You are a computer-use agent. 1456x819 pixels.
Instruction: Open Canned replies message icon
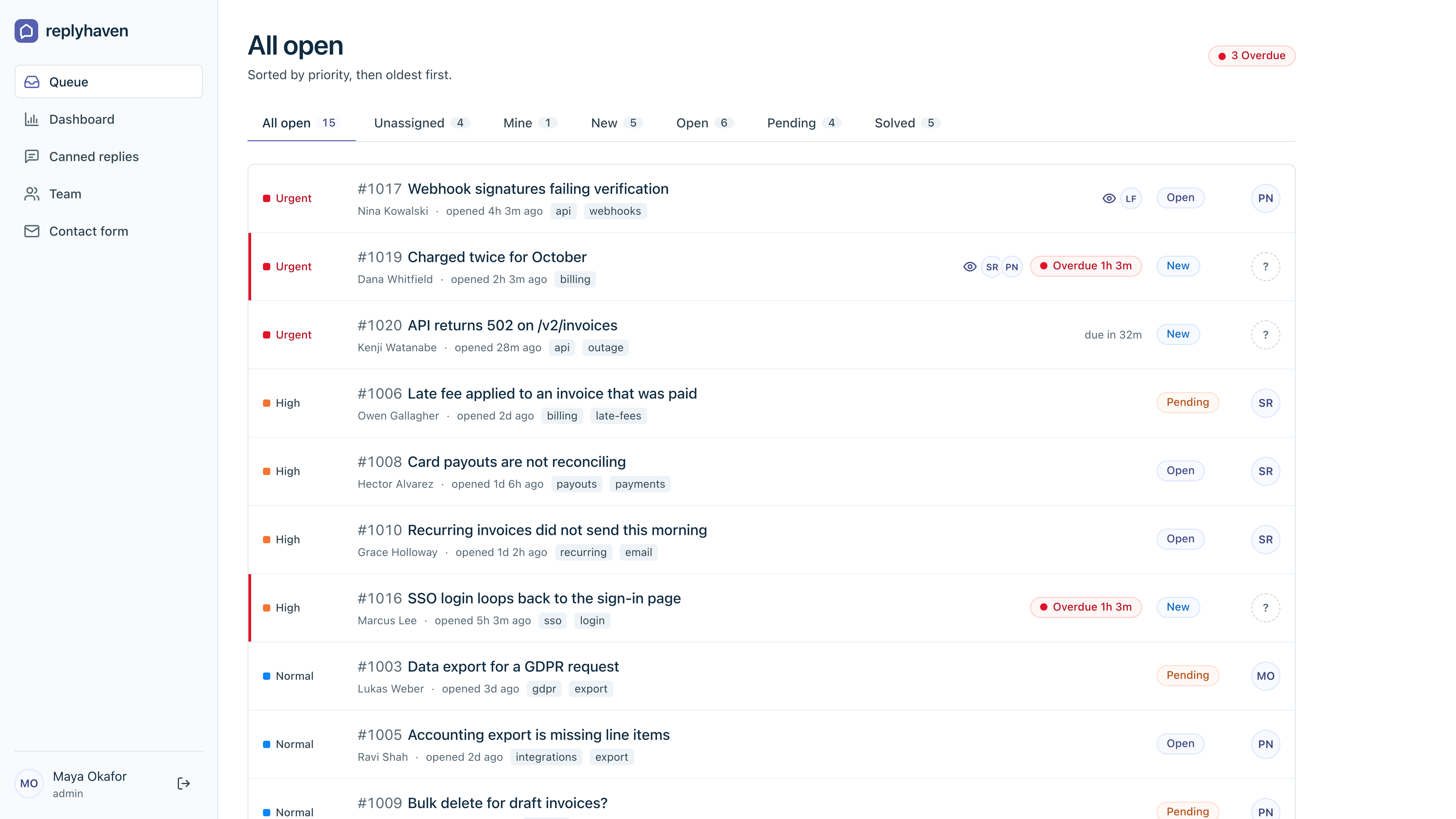(32, 157)
